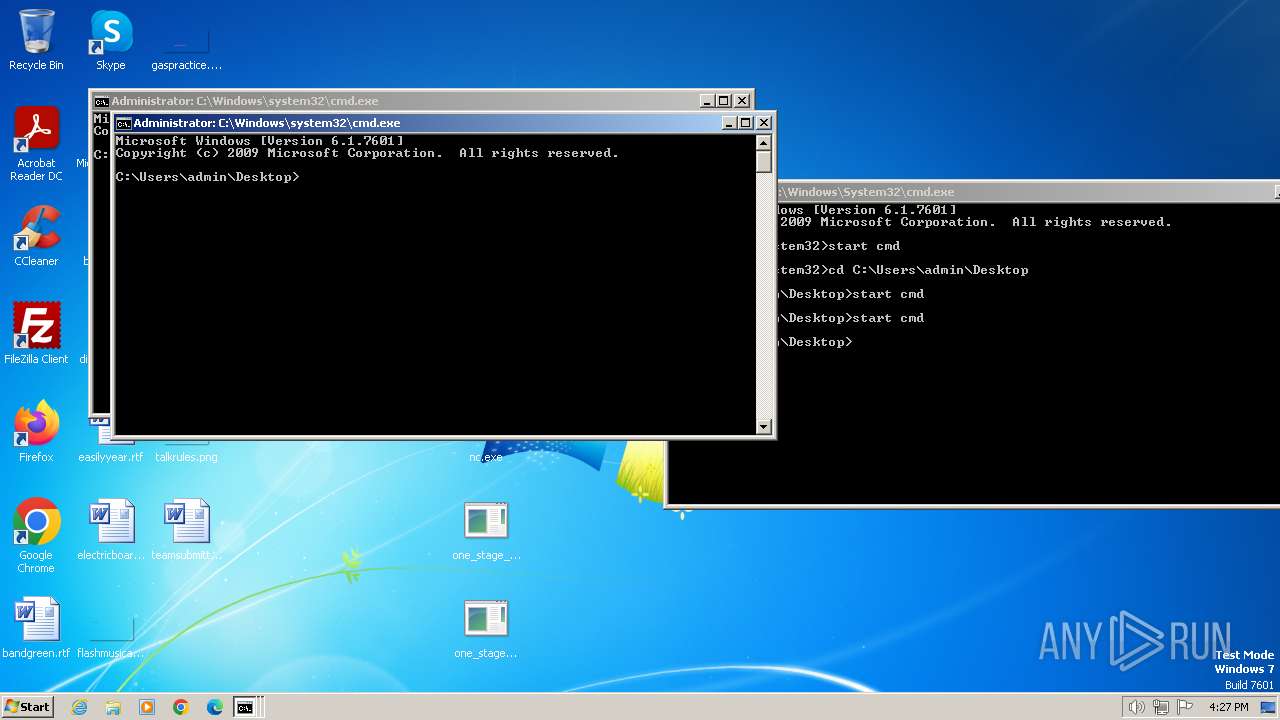Open Windows Media Player taskbar icon
The height and width of the screenshot is (720, 1280).
(x=147, y=707)
